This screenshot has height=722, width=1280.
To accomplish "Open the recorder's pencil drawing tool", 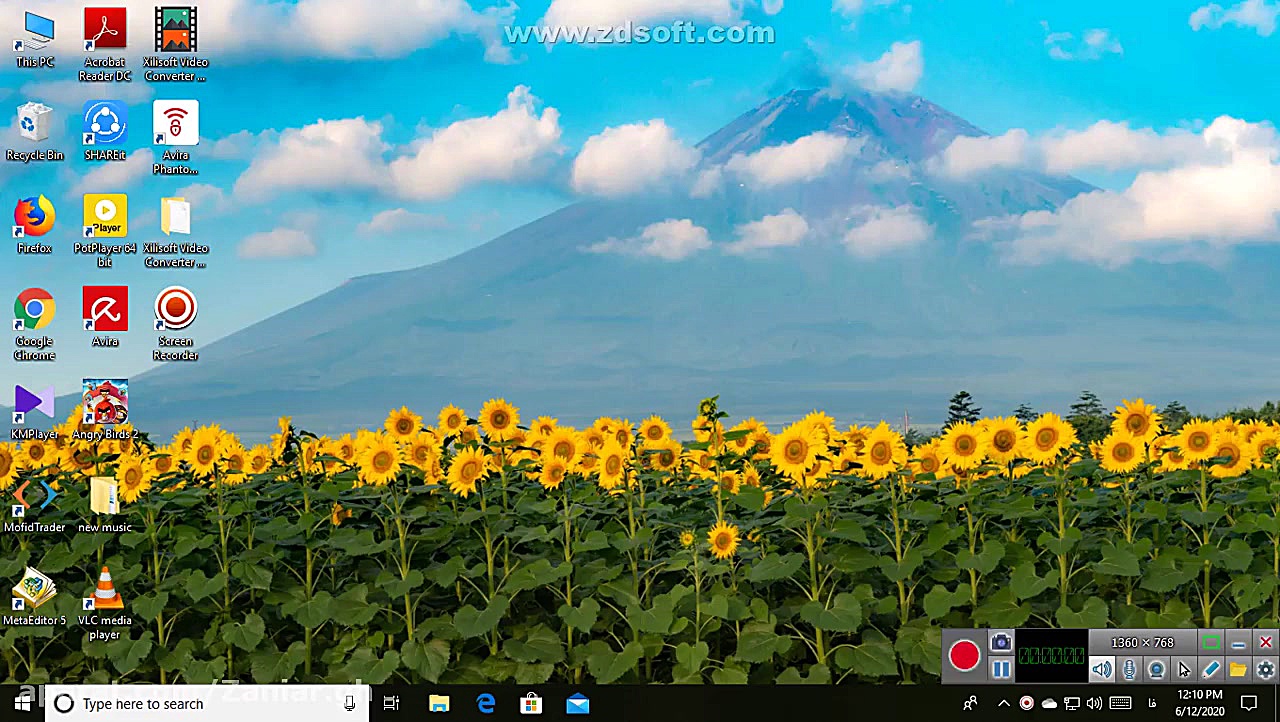I will point(1211,670).
